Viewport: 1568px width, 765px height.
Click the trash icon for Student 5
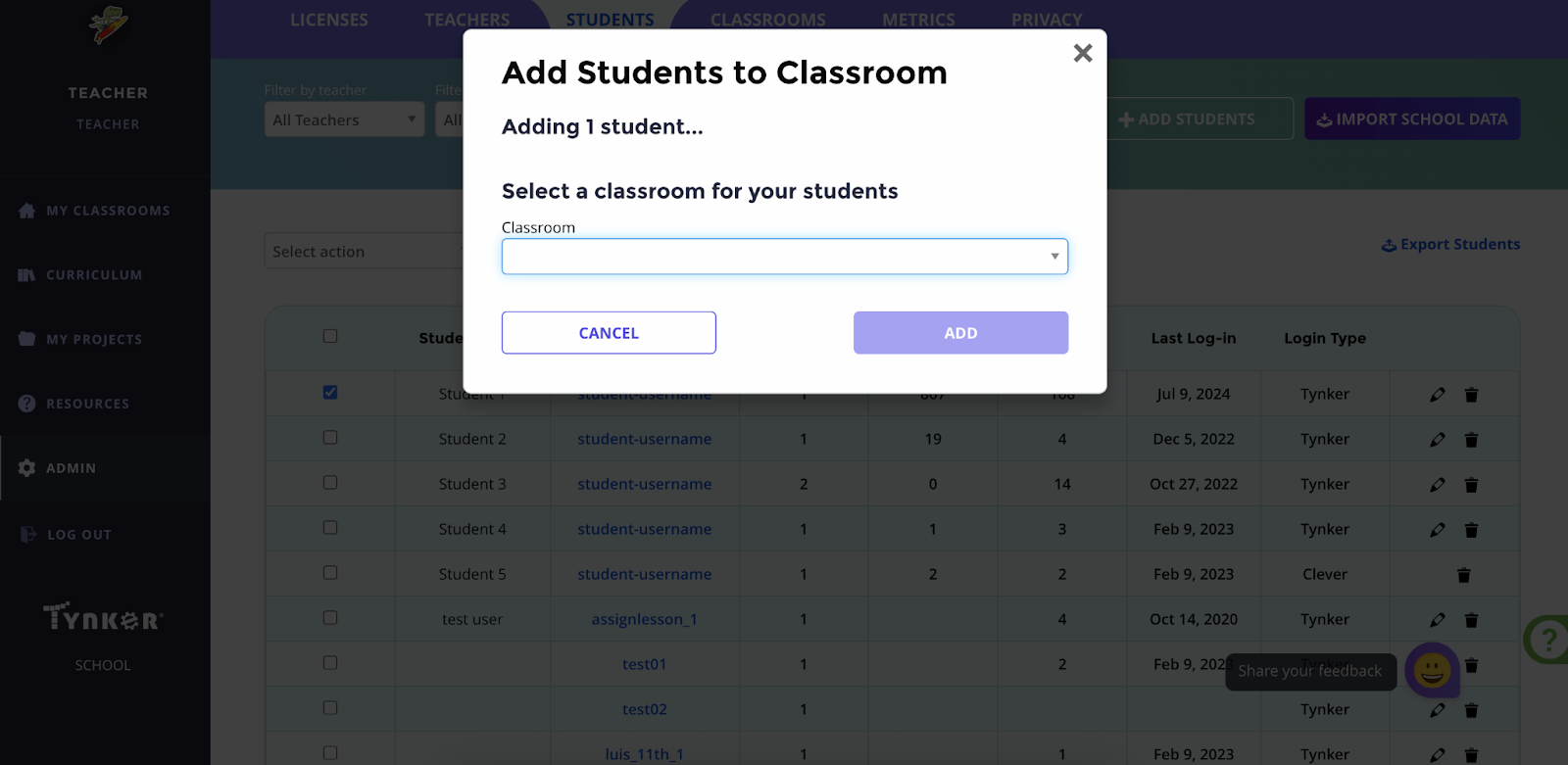[x=1463, y=575]
